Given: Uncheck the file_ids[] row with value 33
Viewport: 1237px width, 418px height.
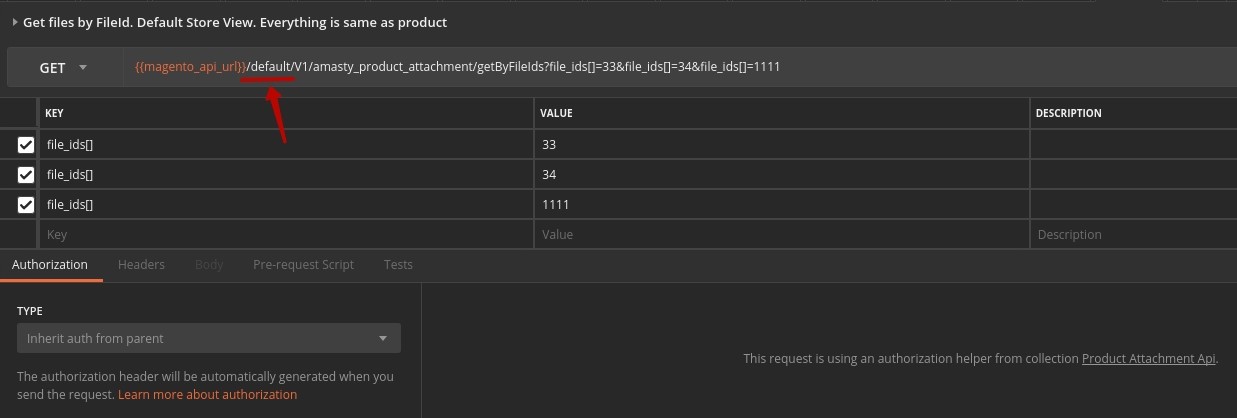Looking at the screenshot, I should (x=26, y=145).
